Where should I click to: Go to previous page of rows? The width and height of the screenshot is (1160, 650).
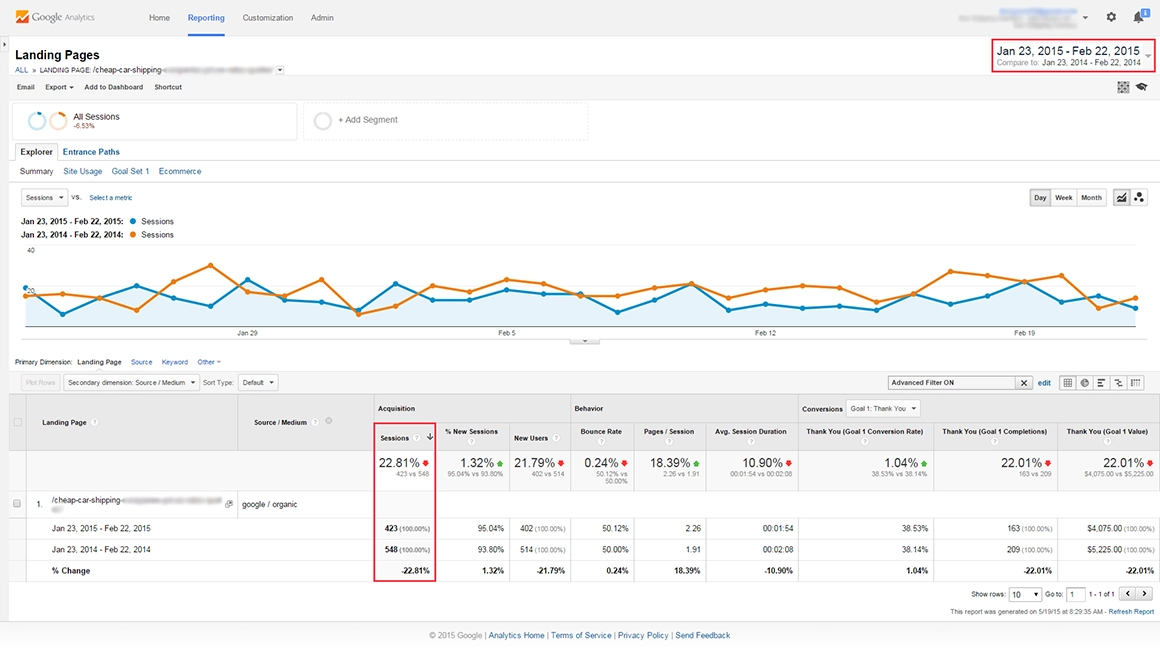[1127, 594]
